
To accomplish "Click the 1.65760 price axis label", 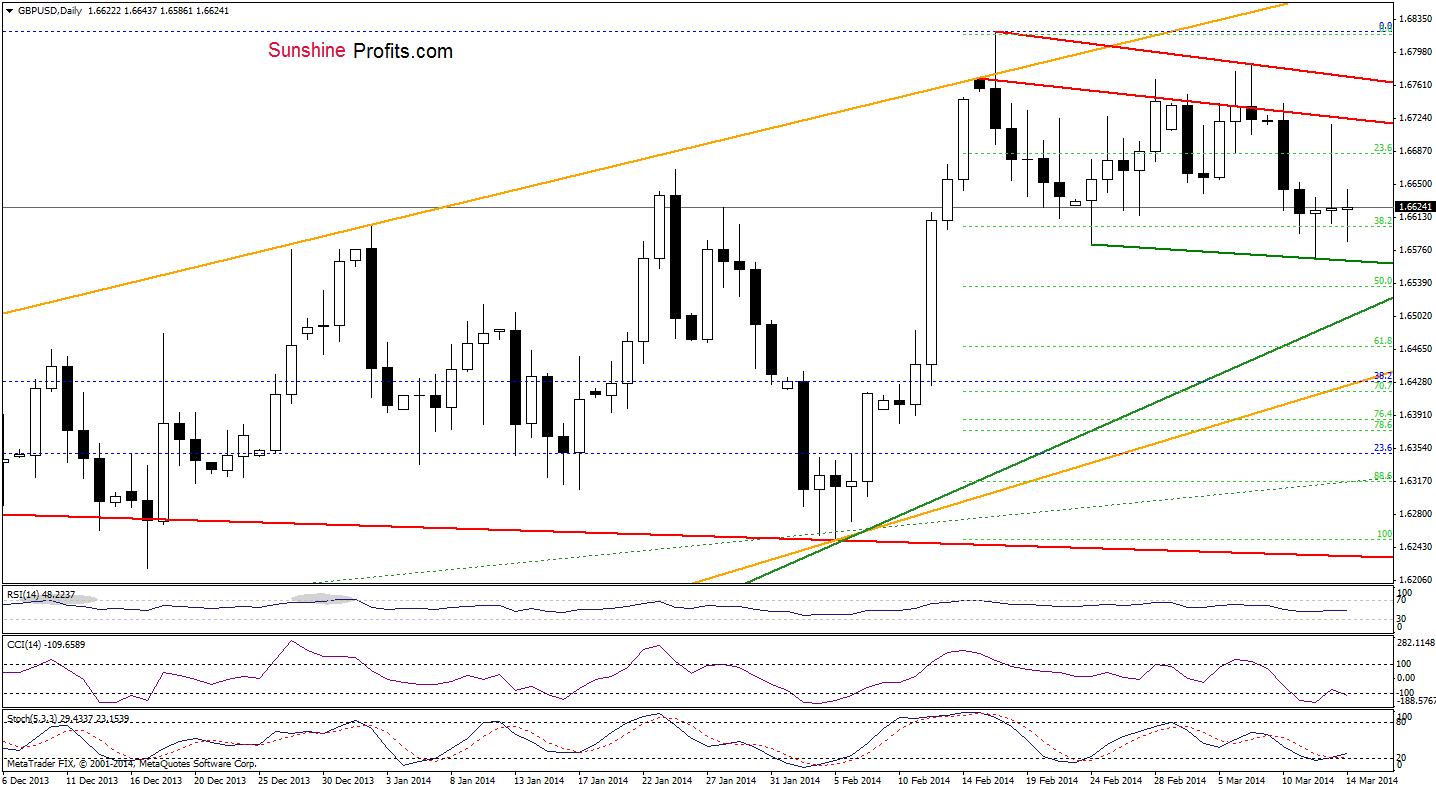I will [1417, 250].
